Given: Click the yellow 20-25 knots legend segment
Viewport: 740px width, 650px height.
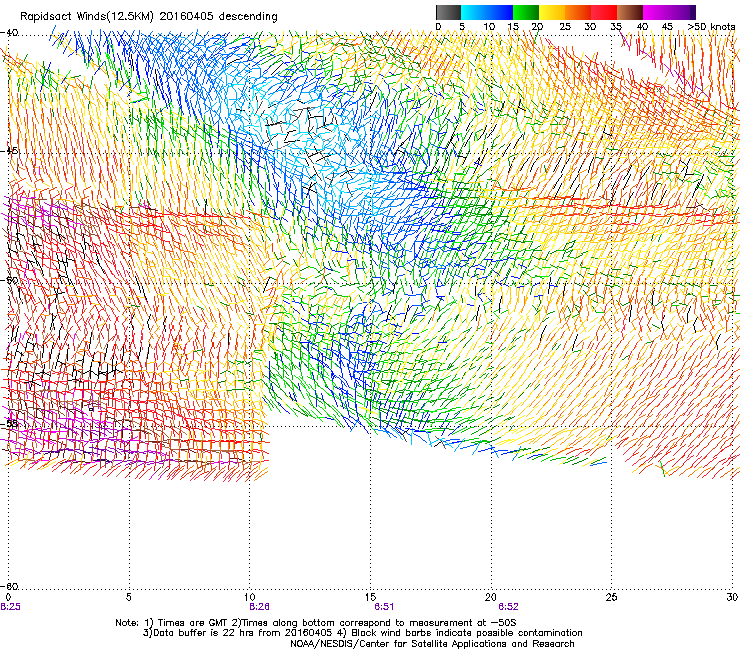Looking at the screenshot, I should [x=552, y=12].
